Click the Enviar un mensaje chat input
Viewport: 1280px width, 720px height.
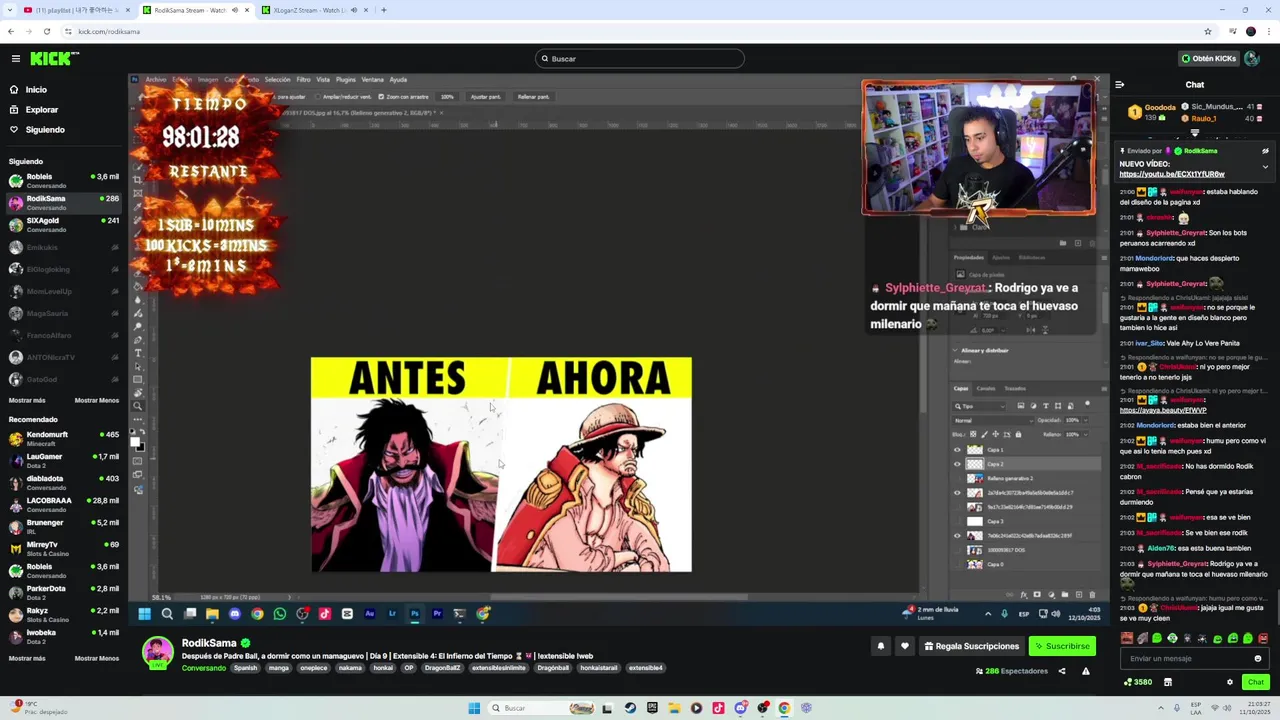coord(1194,659)
